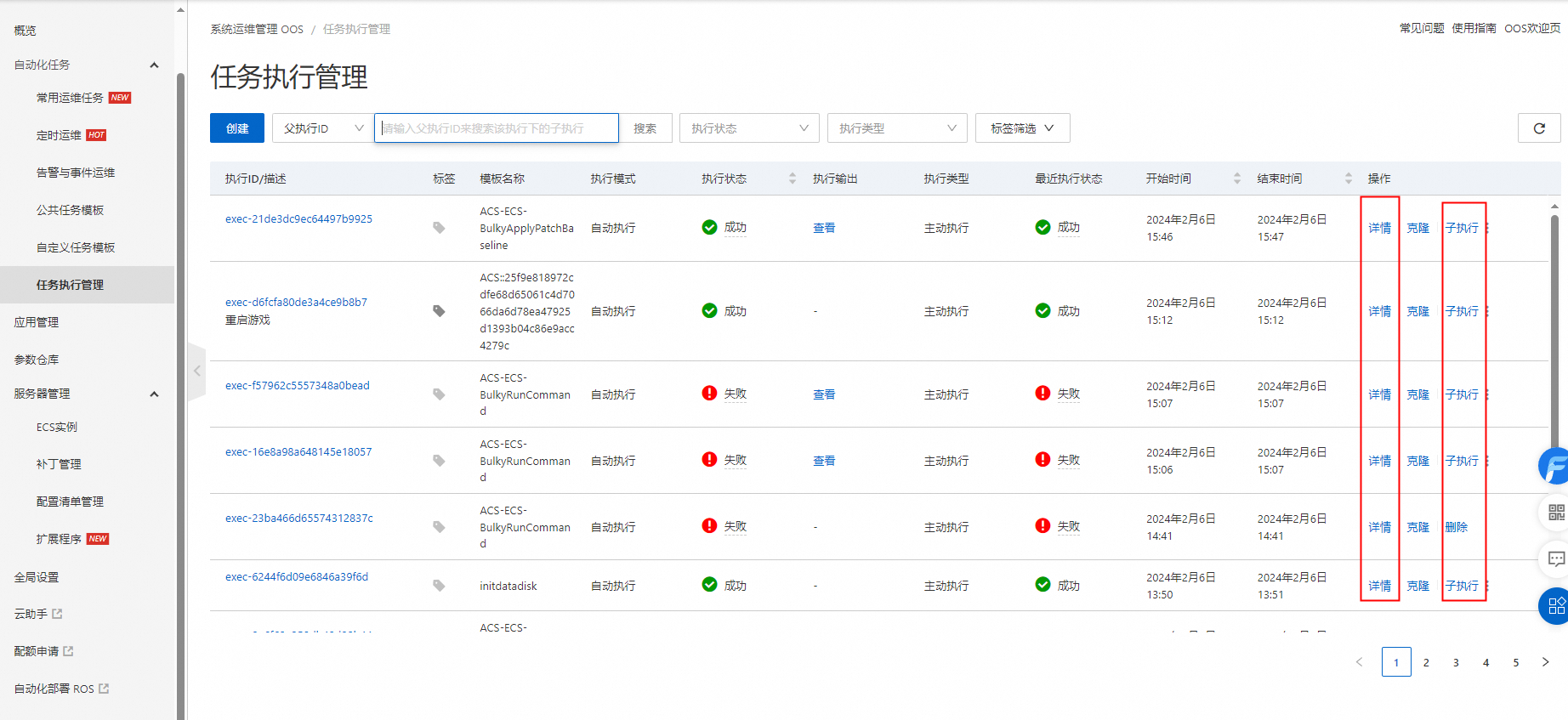Open the feedback chat floating icon

[x=1556, y=558]
